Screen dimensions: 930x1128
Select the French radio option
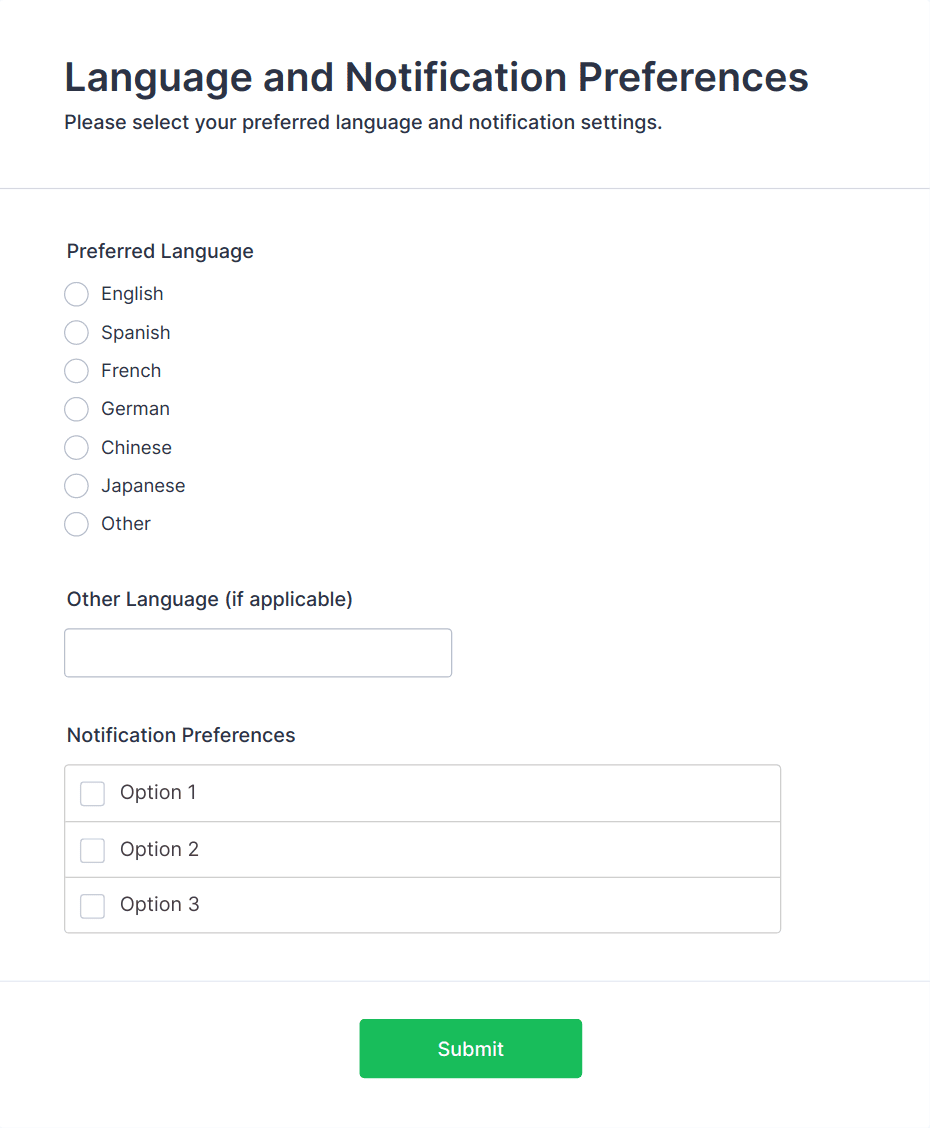coord(77,371)
